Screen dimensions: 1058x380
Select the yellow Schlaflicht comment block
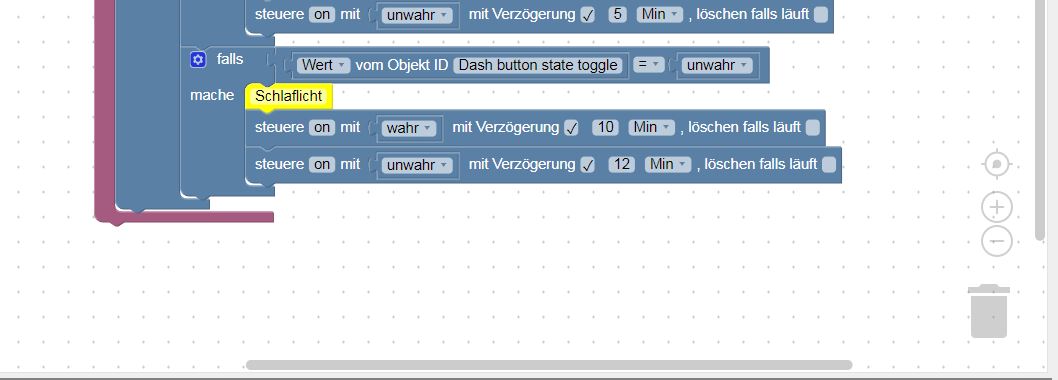pos(289,96)
